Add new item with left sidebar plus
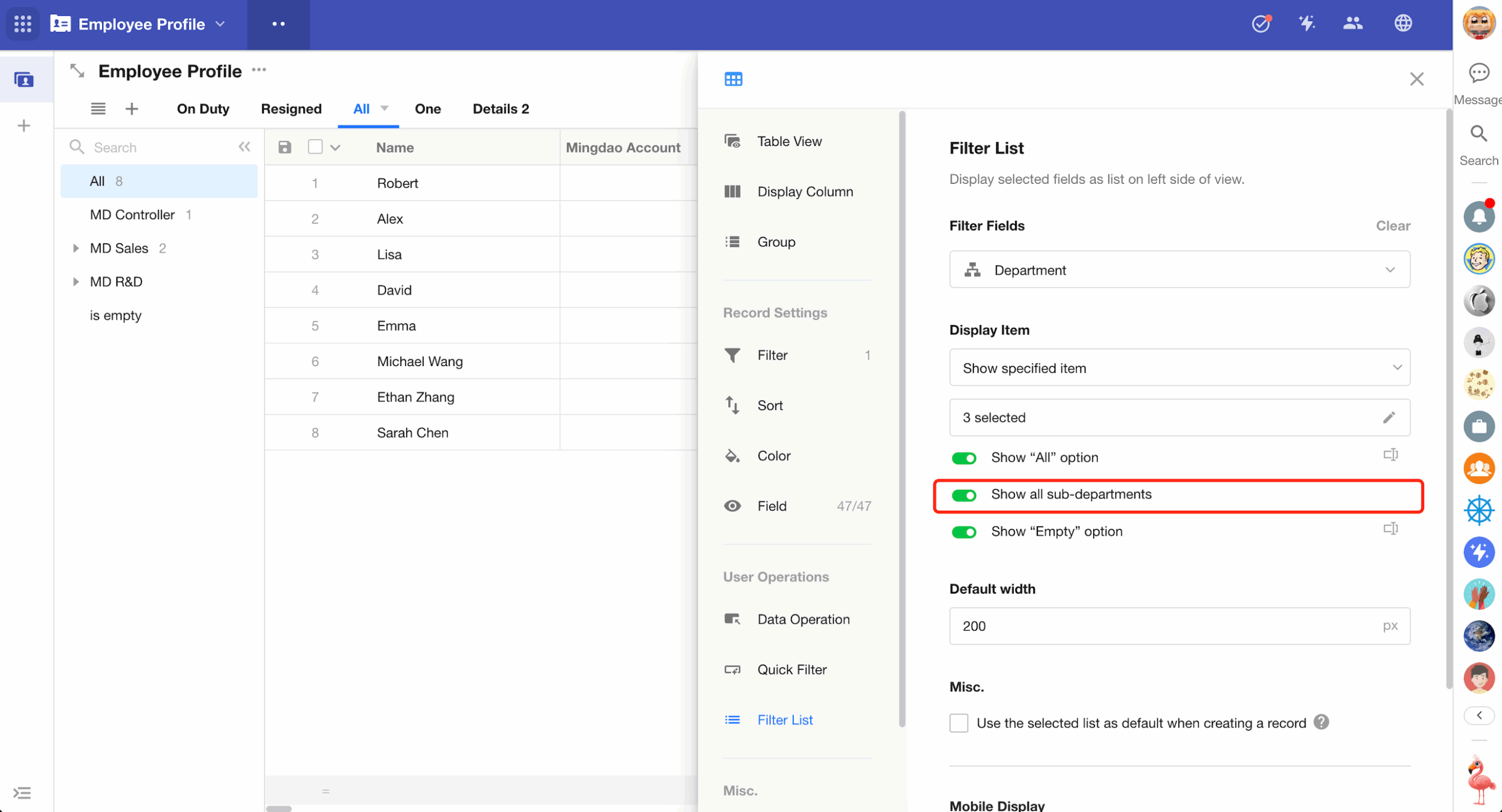This screenshot has height=812, width=1502. pos(23,126)
